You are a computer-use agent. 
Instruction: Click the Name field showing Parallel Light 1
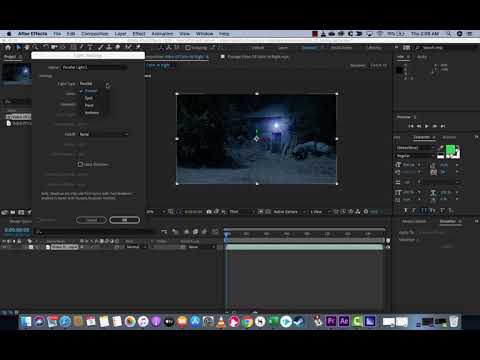click(x=95, y=67)
